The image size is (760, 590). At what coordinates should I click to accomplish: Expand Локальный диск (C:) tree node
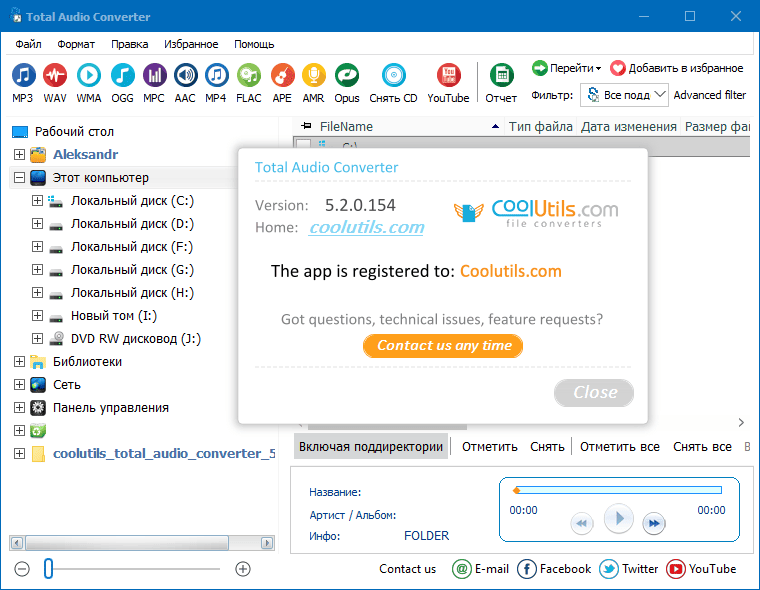[38, 201]
